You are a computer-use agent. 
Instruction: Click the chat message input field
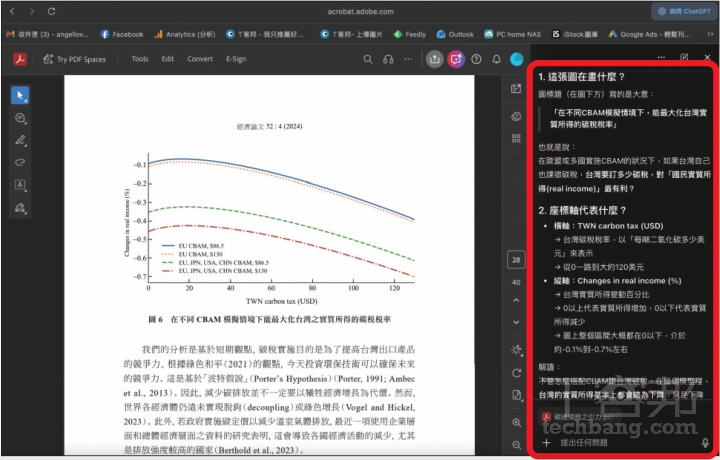627,443
